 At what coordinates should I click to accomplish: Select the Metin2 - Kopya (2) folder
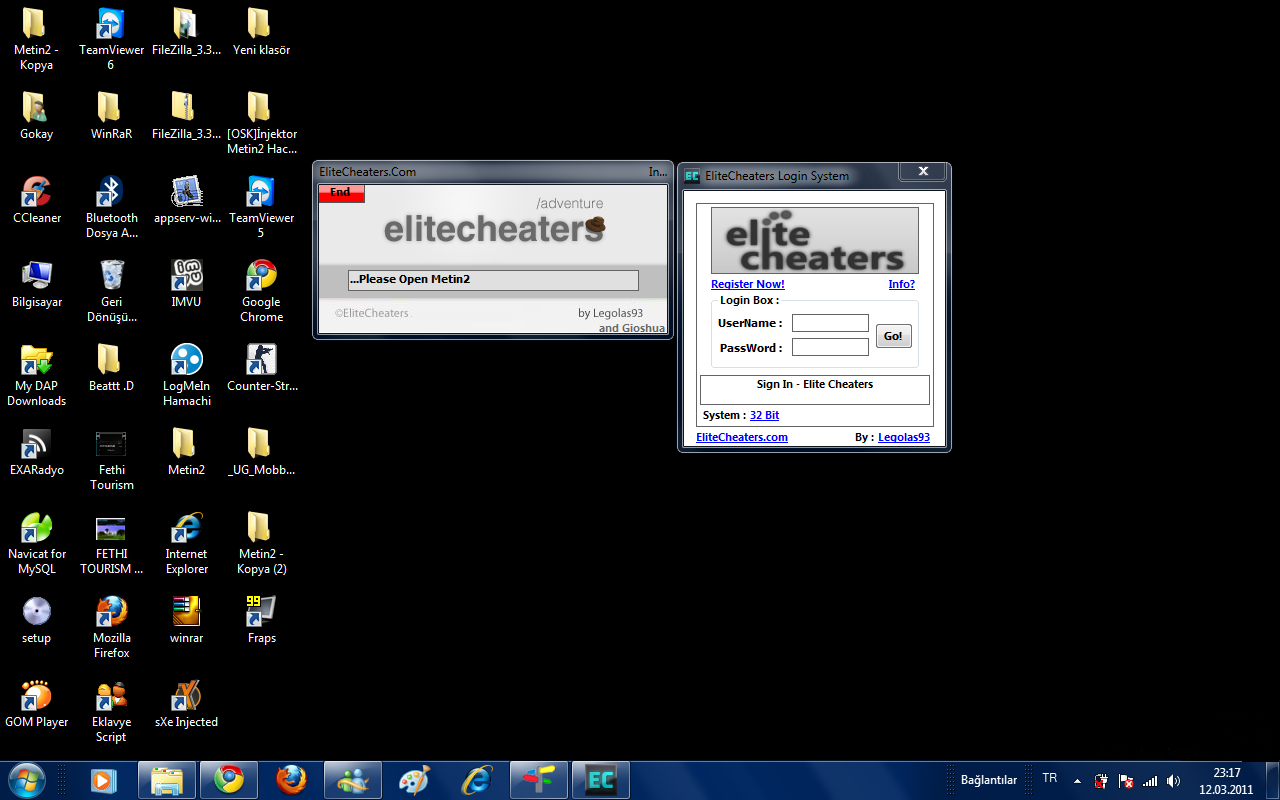[x=261, y=544]
